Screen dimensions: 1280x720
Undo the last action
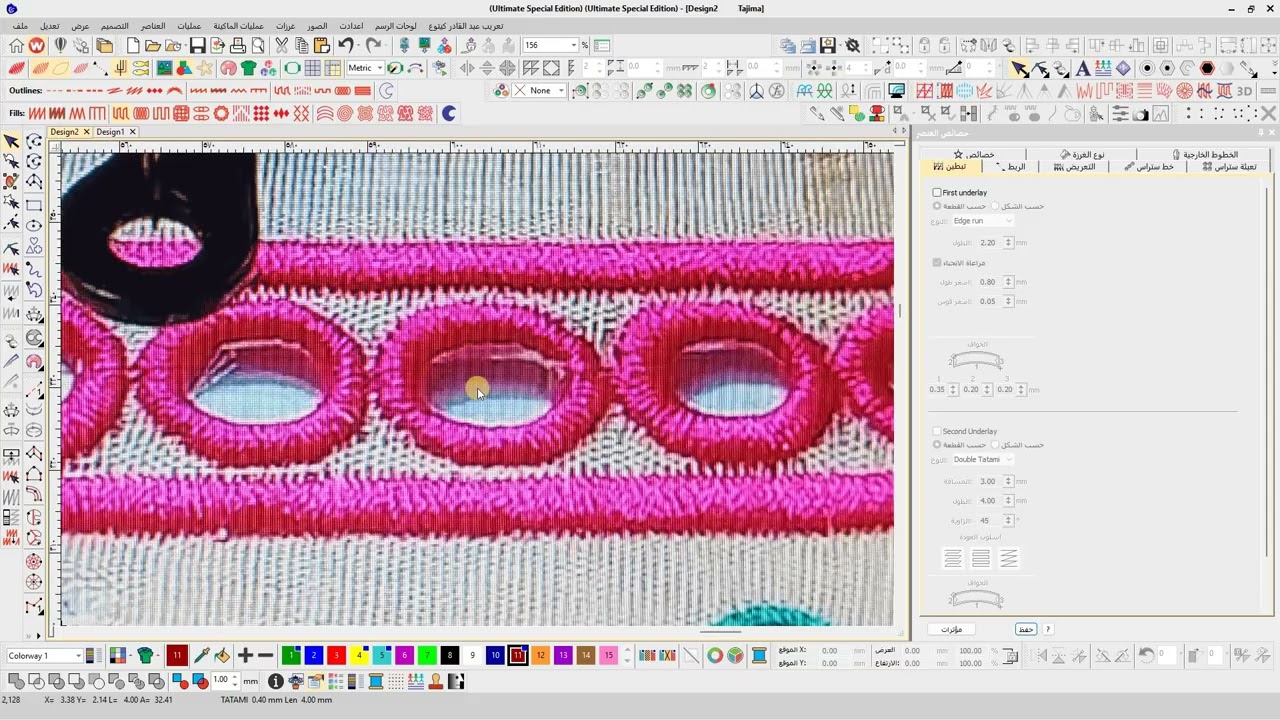click(x=346, y=45)
